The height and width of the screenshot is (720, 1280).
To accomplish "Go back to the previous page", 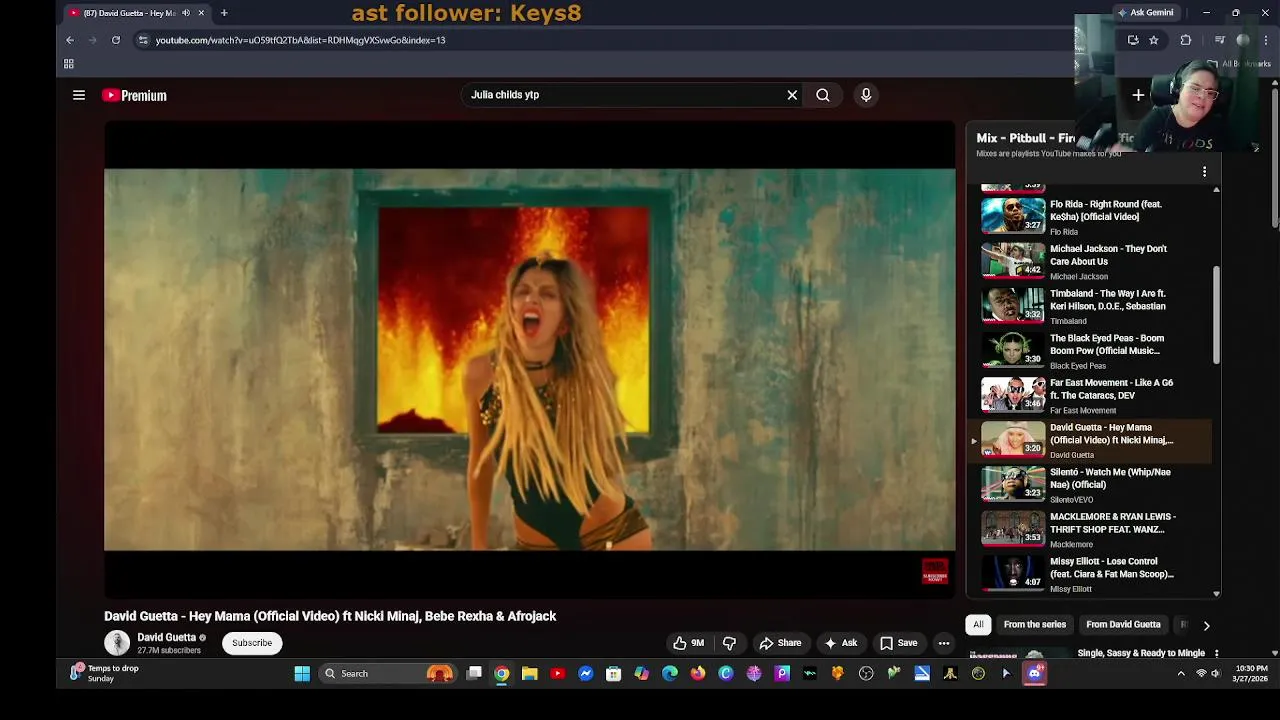I will coord(70,40).
